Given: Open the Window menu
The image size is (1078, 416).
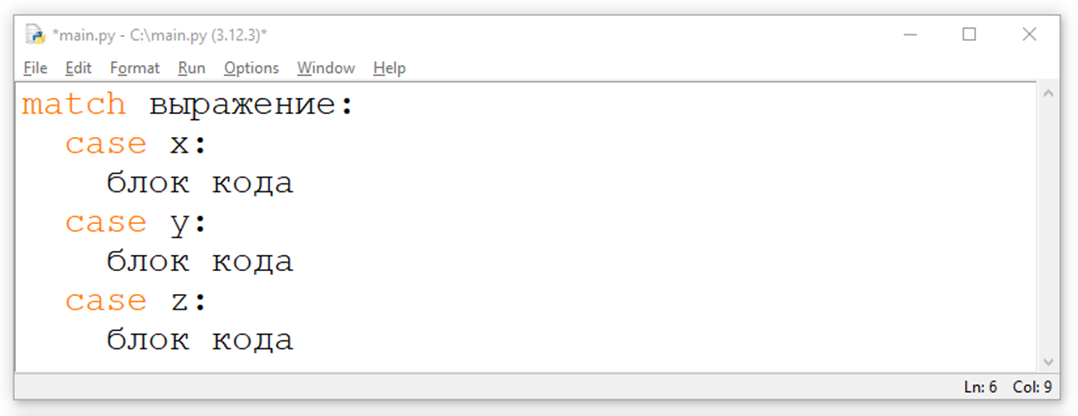Looking at the screenshot, I should pos(325,68).
